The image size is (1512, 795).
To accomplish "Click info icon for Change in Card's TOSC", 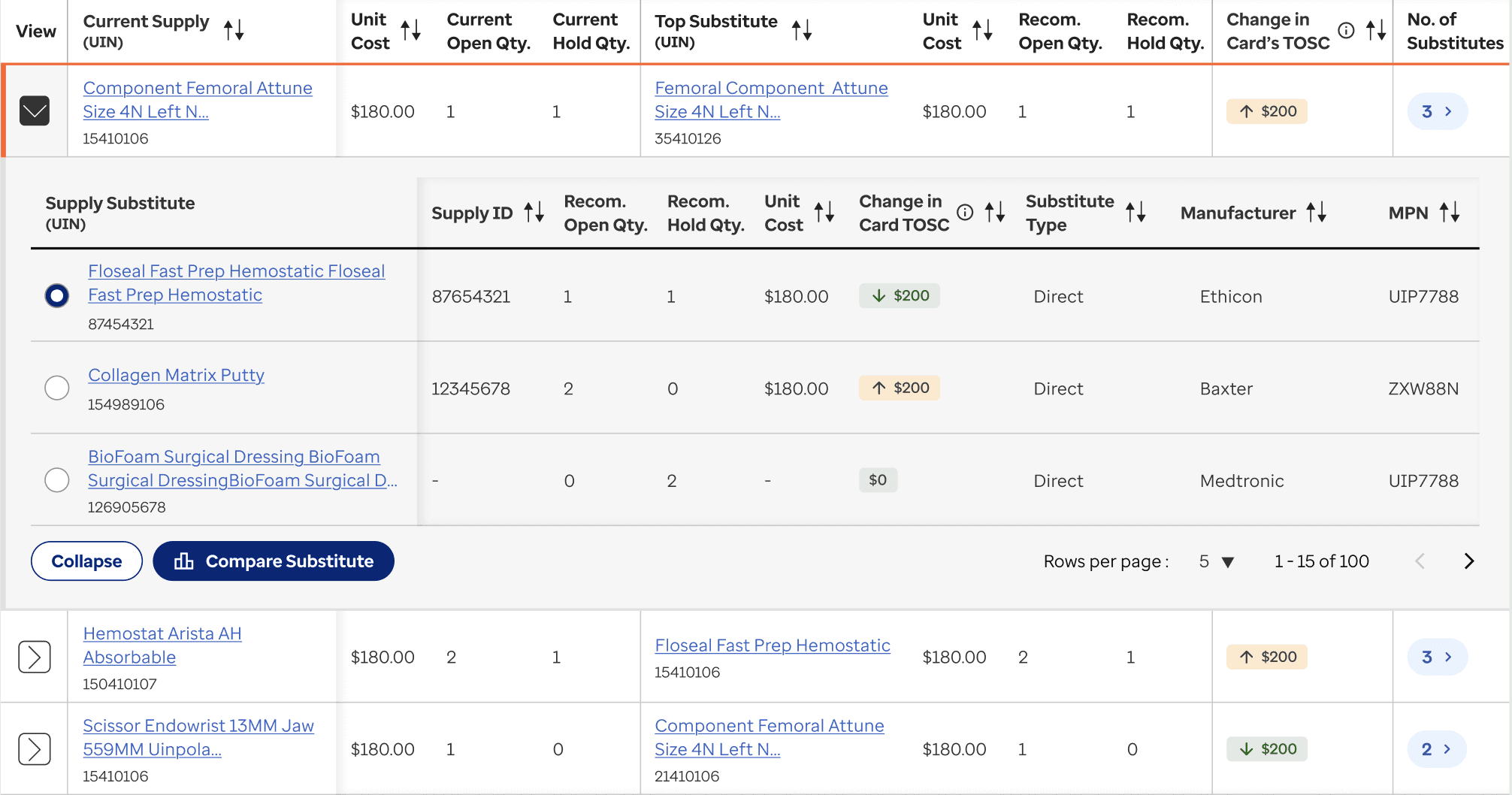I will click(1346, 30).
